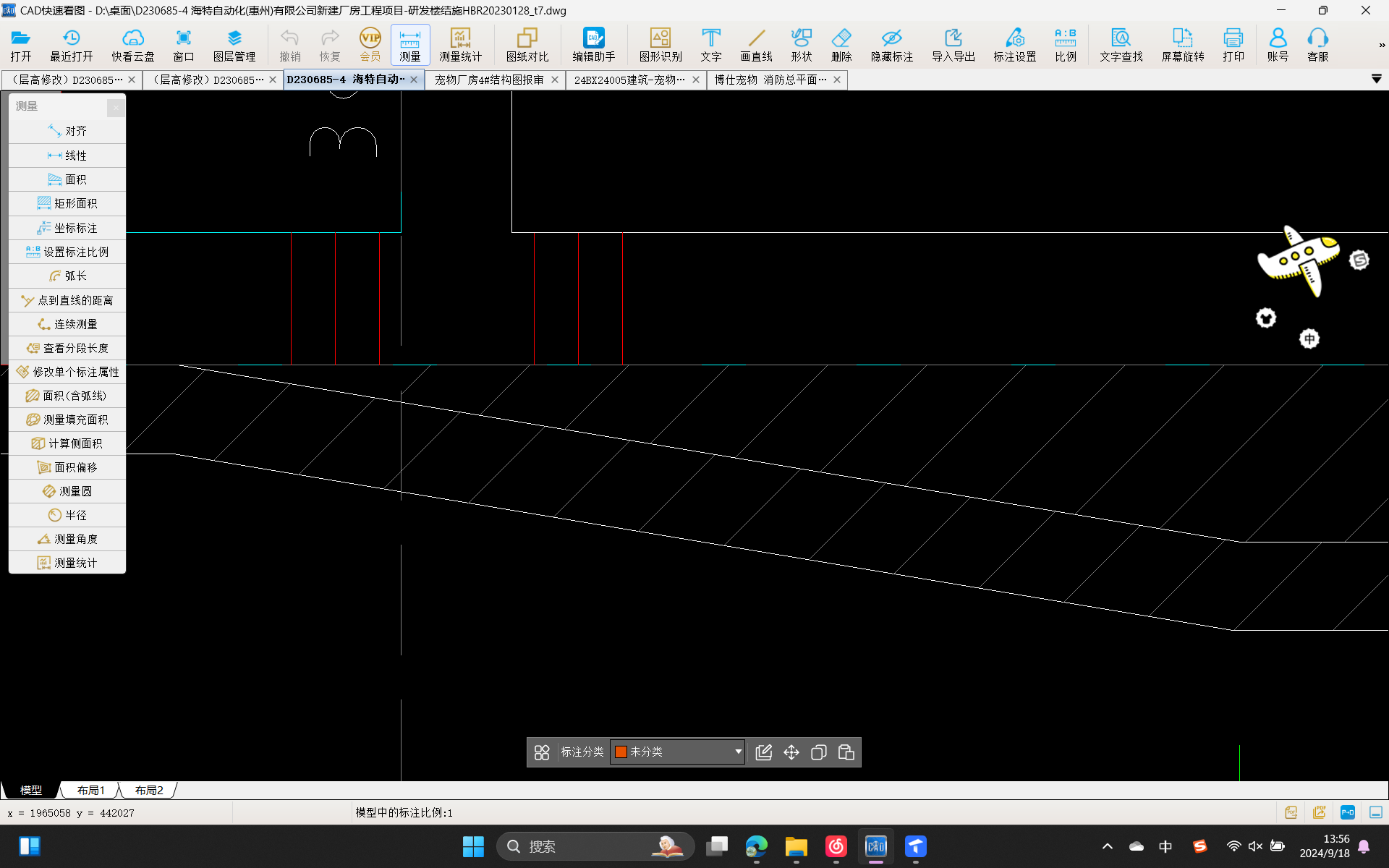The image size is (1389, 868).
Task: Choose 修改单个标注属性 option
Action: pos(67,372)
